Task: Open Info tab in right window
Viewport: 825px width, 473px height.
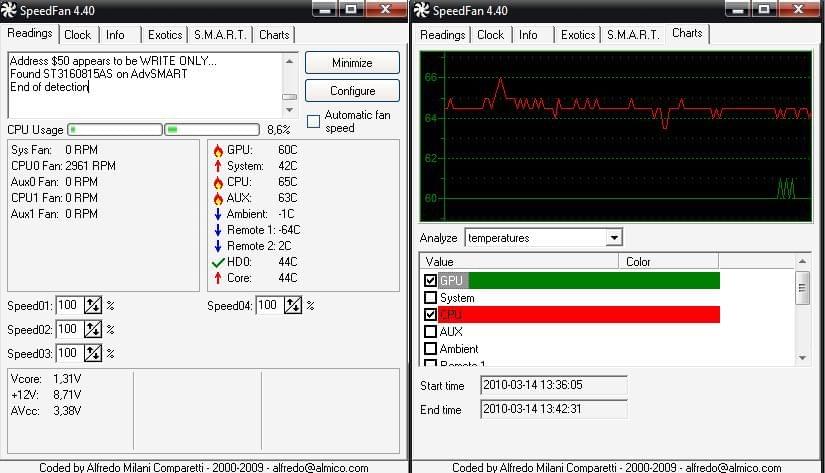Action: pos(528,35)
